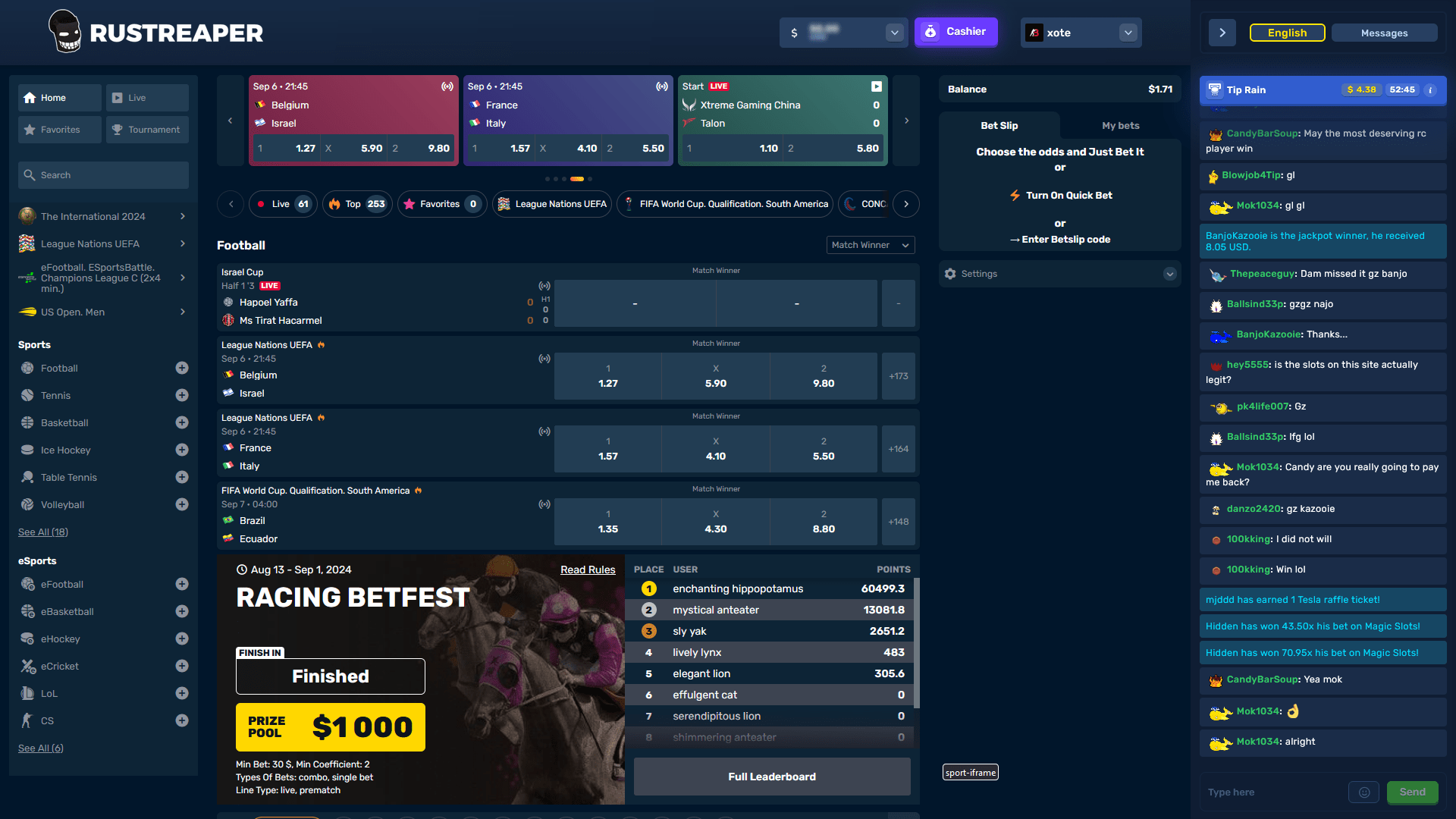Expand the English language selector
The width and height of the screenshot is (1456, 819).
(1287, 32)
